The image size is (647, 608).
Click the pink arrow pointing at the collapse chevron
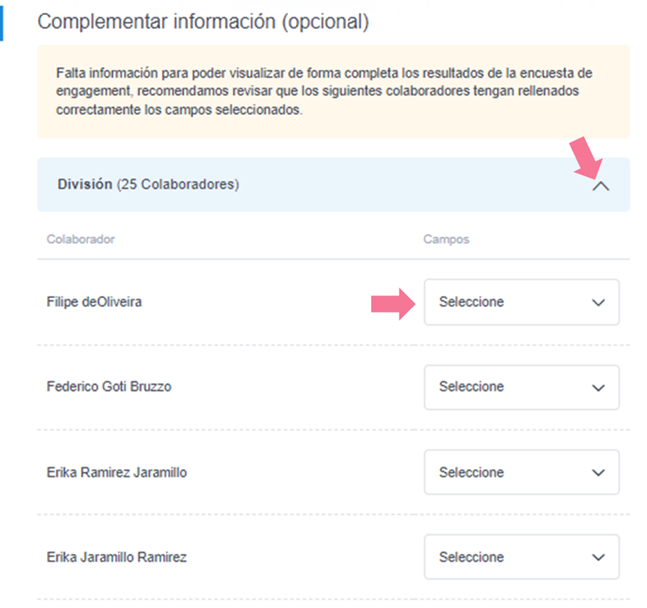click(585, 157)
